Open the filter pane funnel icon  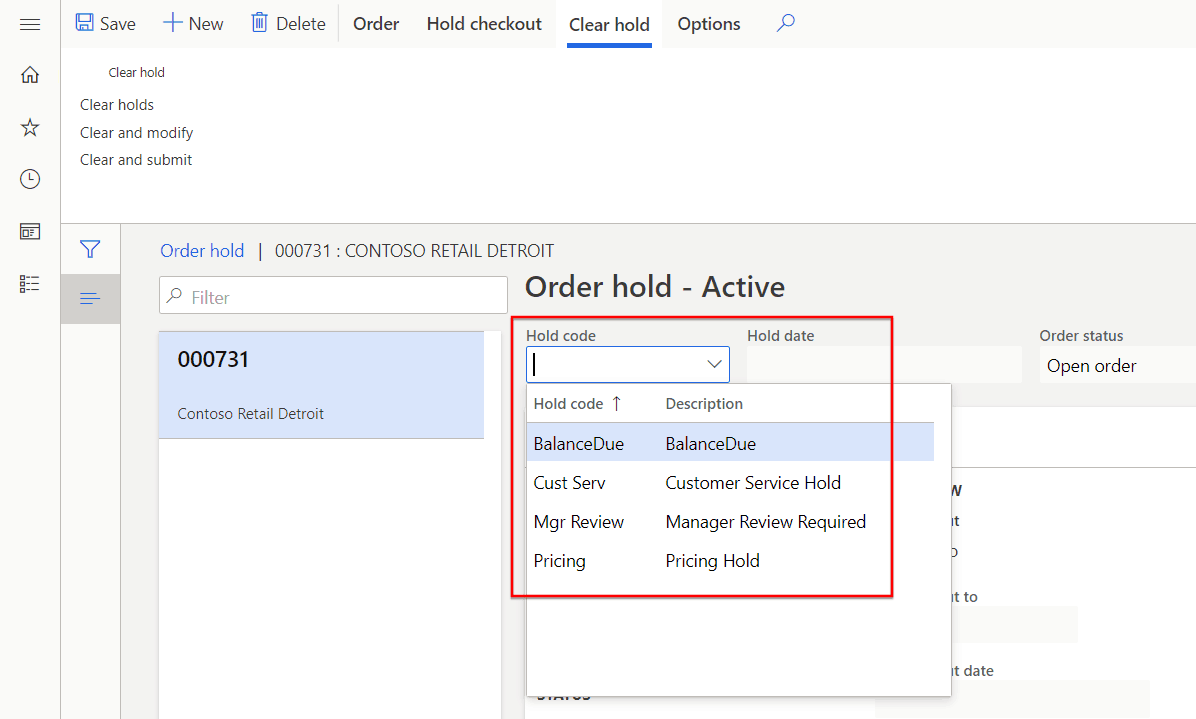90,249
